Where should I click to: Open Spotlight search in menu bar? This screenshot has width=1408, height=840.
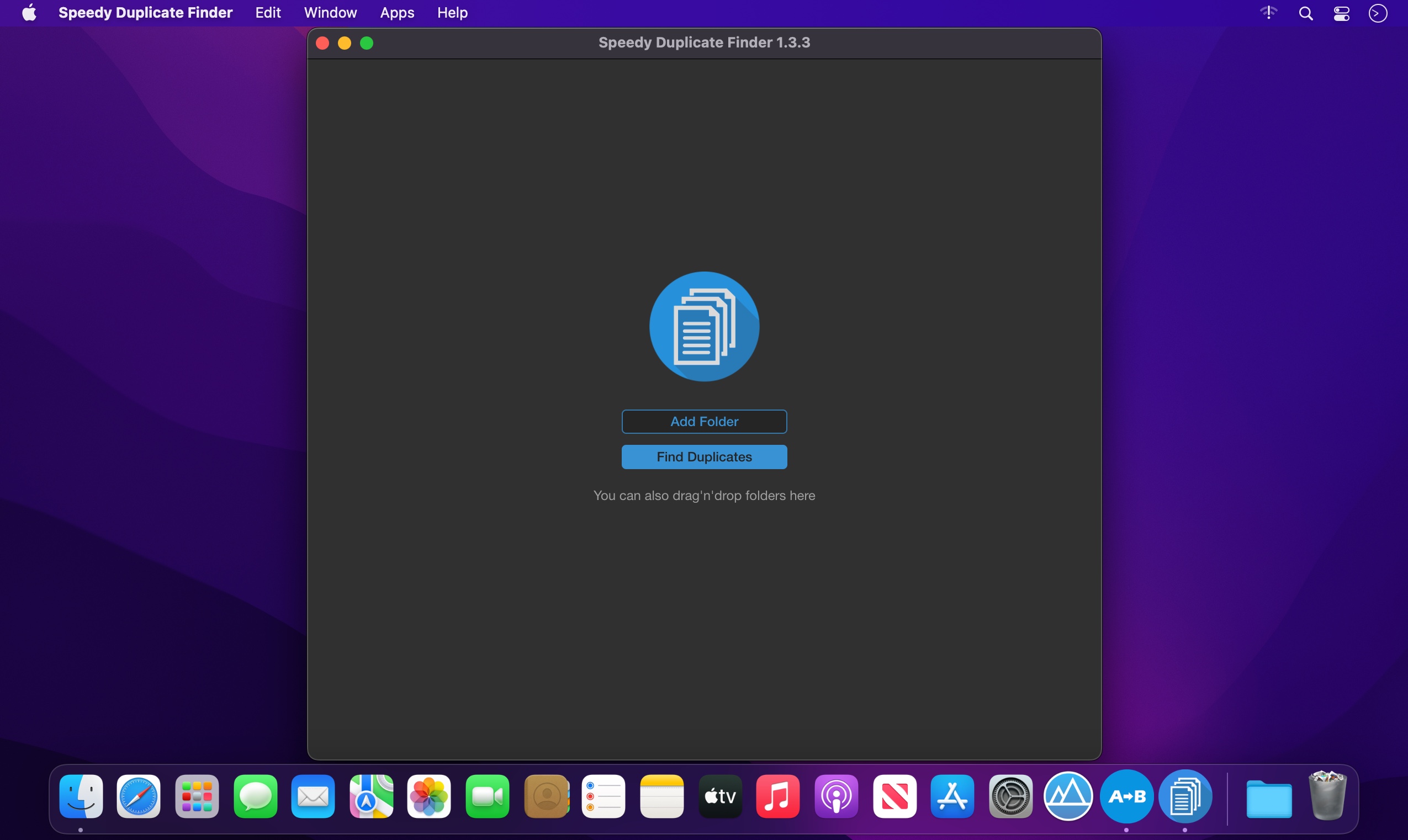(1305, 13)
